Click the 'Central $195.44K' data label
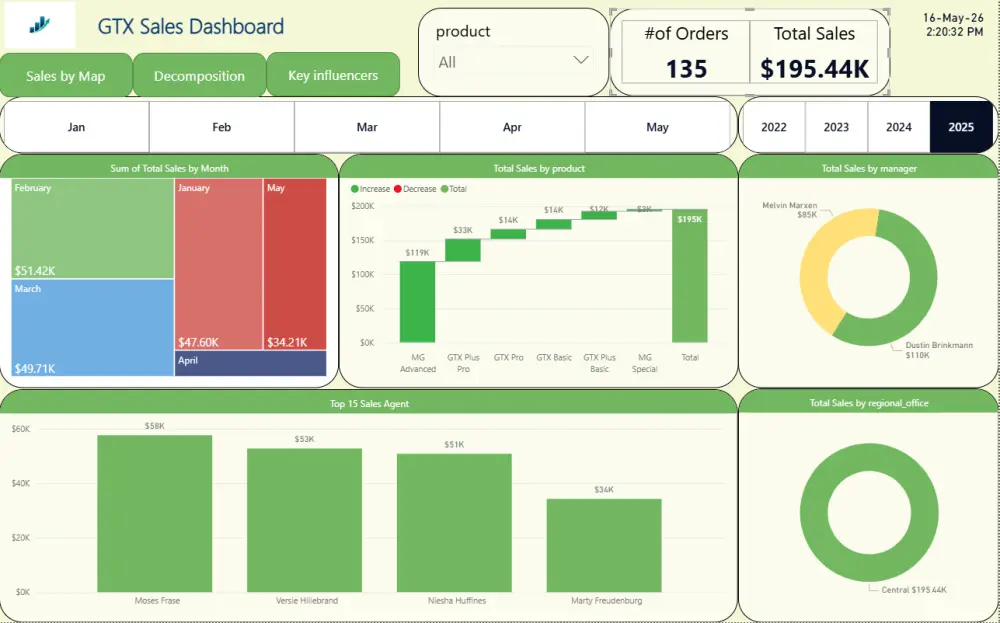1000x623 pixels. tap(914, 590)
